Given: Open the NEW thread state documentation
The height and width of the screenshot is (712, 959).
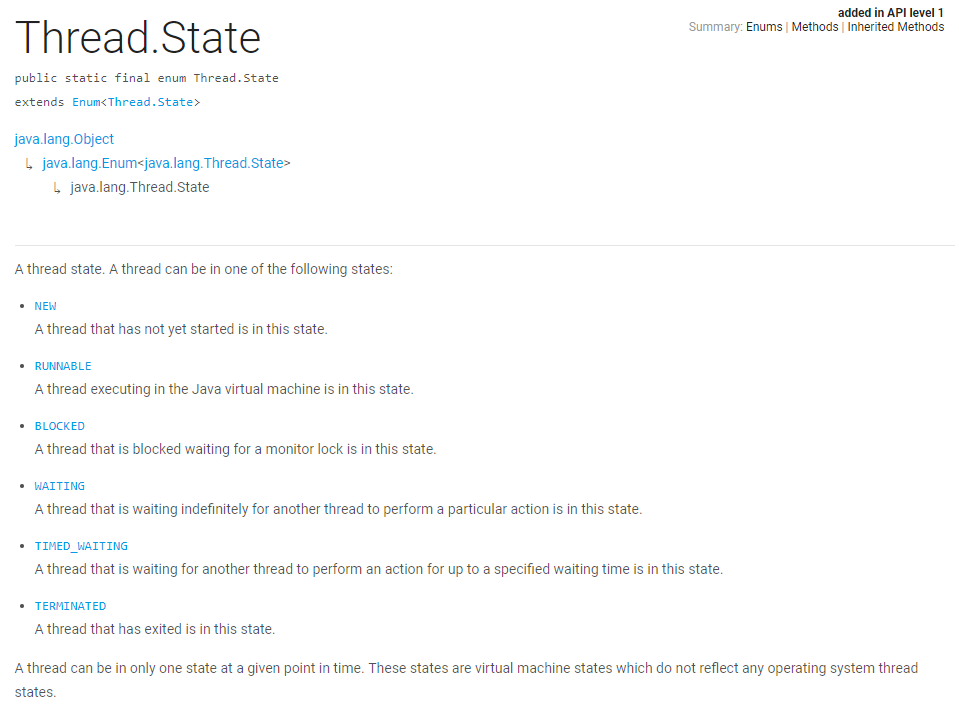Looking at the screenshot, I should (44, 306).
